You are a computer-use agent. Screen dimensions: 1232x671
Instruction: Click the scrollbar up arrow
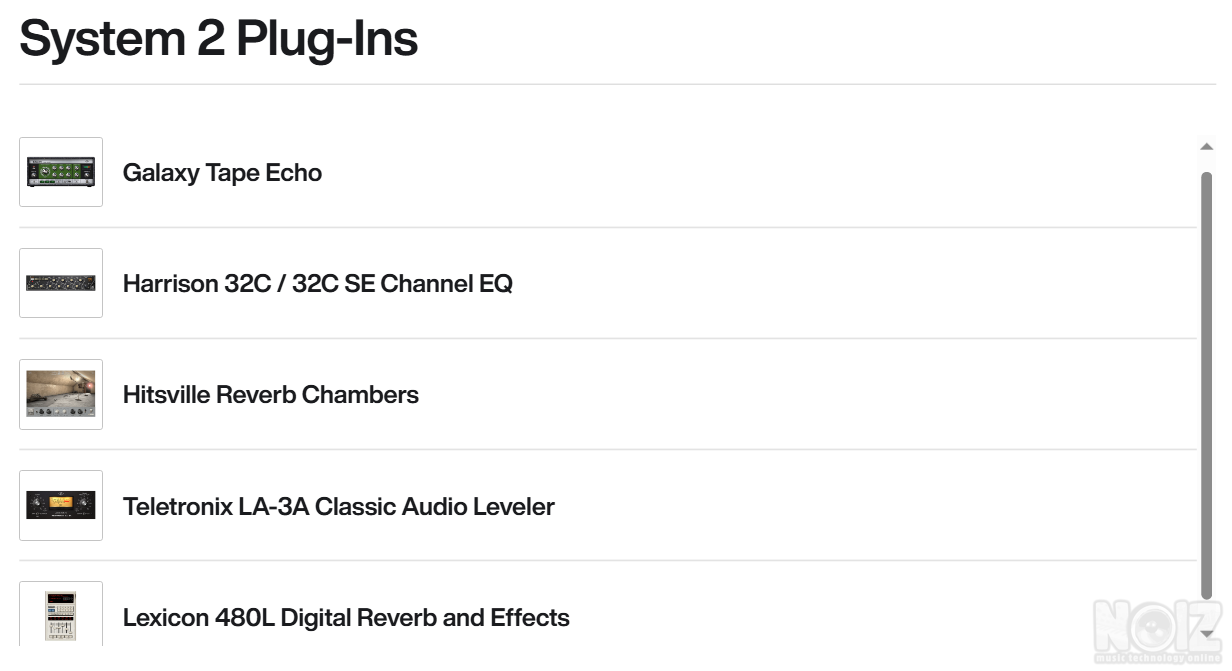tap(1206, 147)
